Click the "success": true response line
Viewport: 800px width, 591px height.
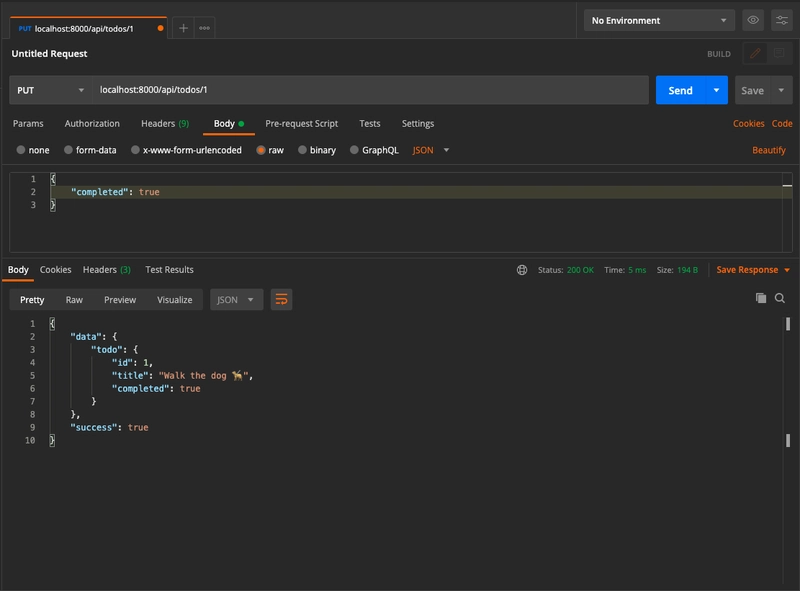(109, 428)
